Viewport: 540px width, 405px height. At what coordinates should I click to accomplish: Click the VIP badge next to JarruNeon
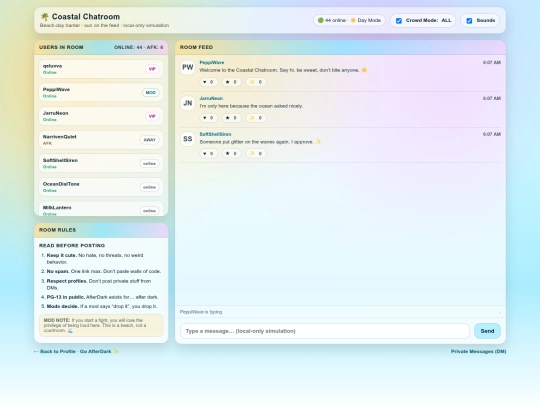(152, 116)
